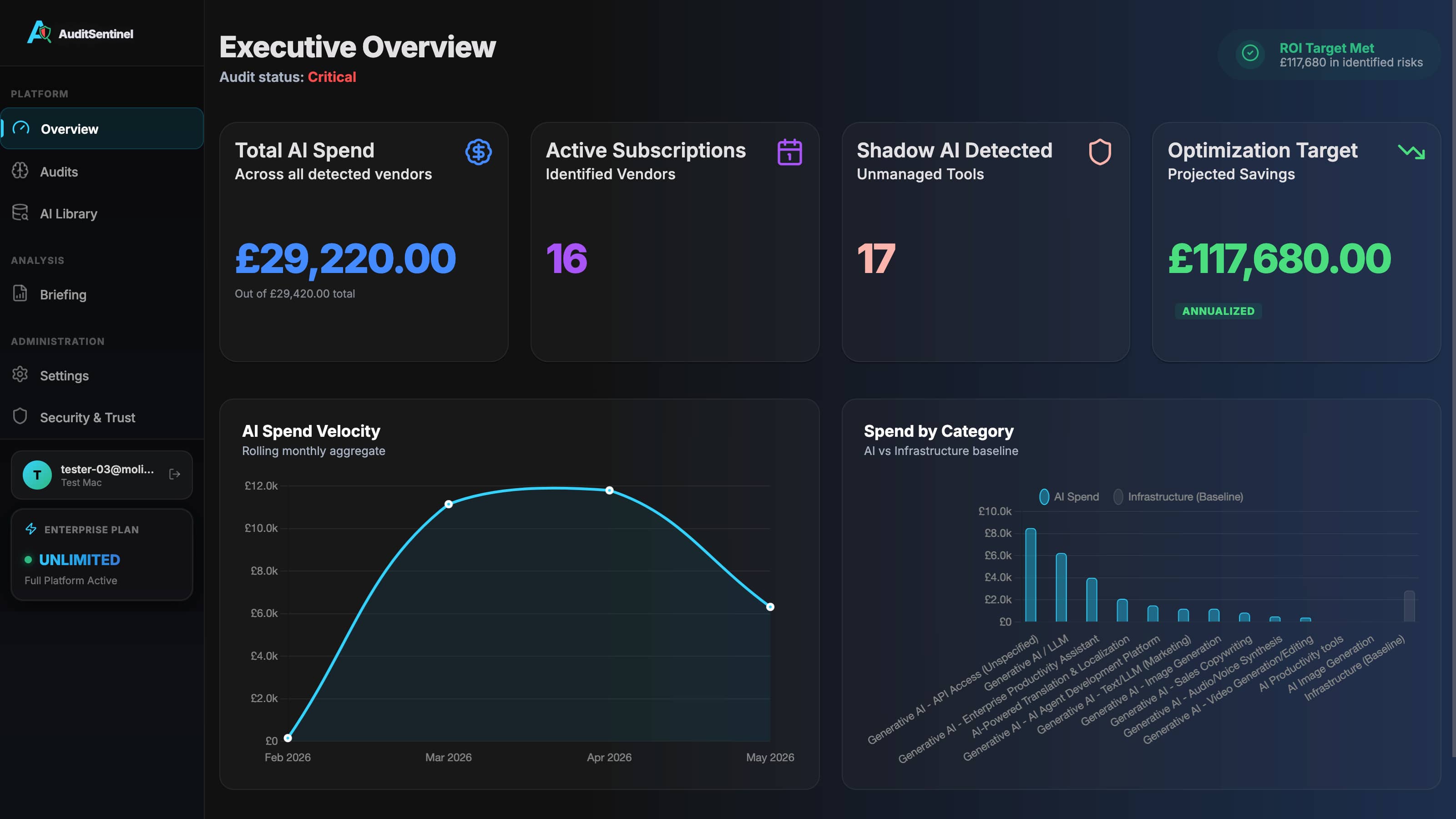Click the Enterprise Plan lightning bolt icon
Viewport: 1456px width, 819px height.
click(31, 529)
